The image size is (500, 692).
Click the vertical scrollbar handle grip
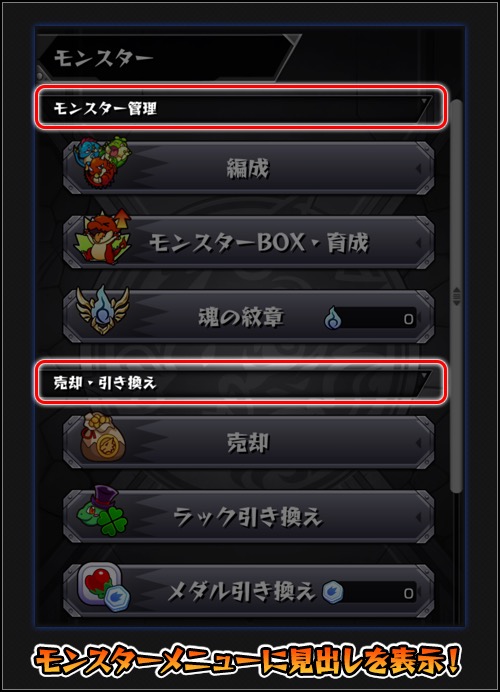coord(457,296)
